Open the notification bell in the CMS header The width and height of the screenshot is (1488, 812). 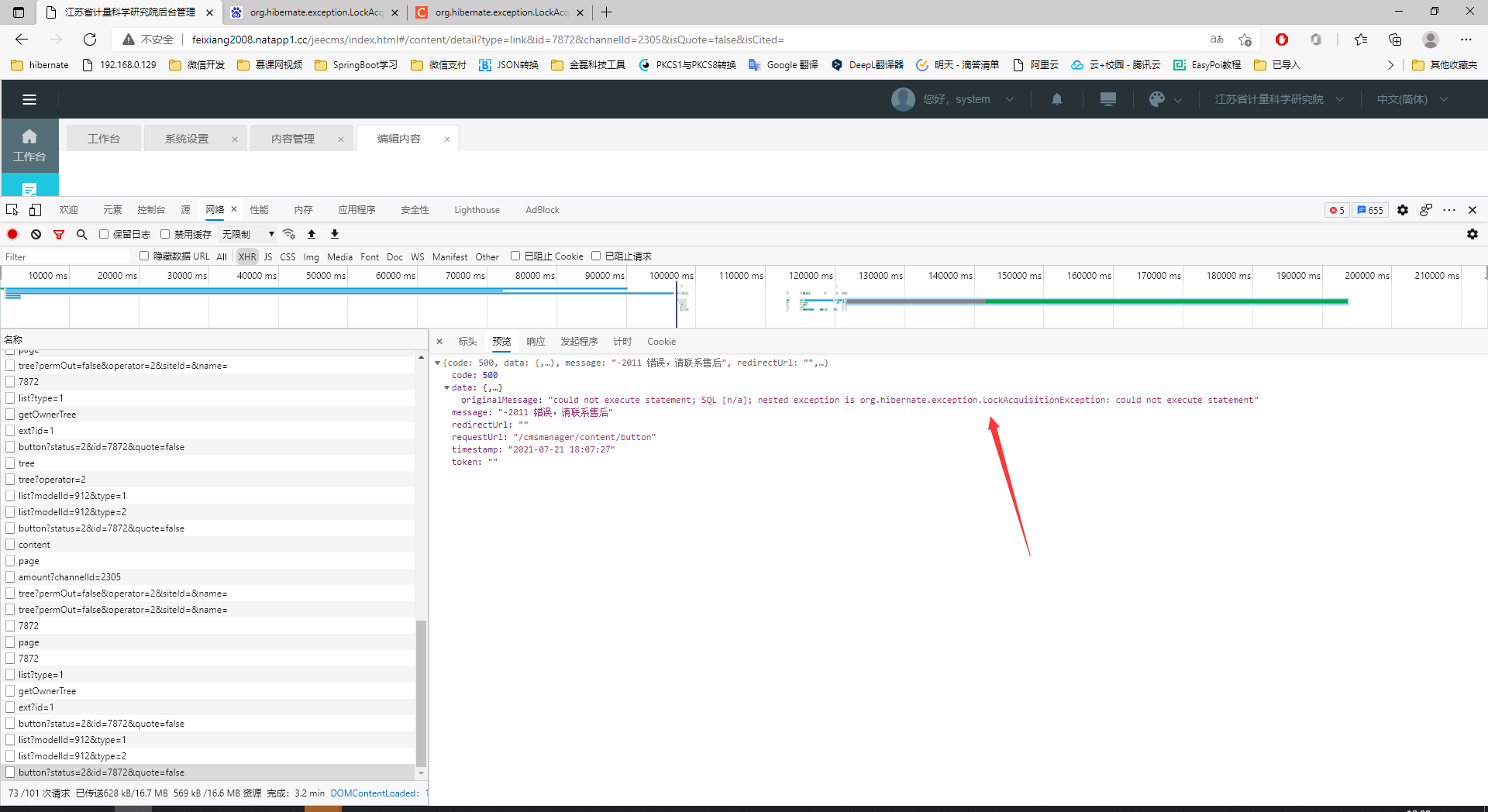click(1056, 99)
